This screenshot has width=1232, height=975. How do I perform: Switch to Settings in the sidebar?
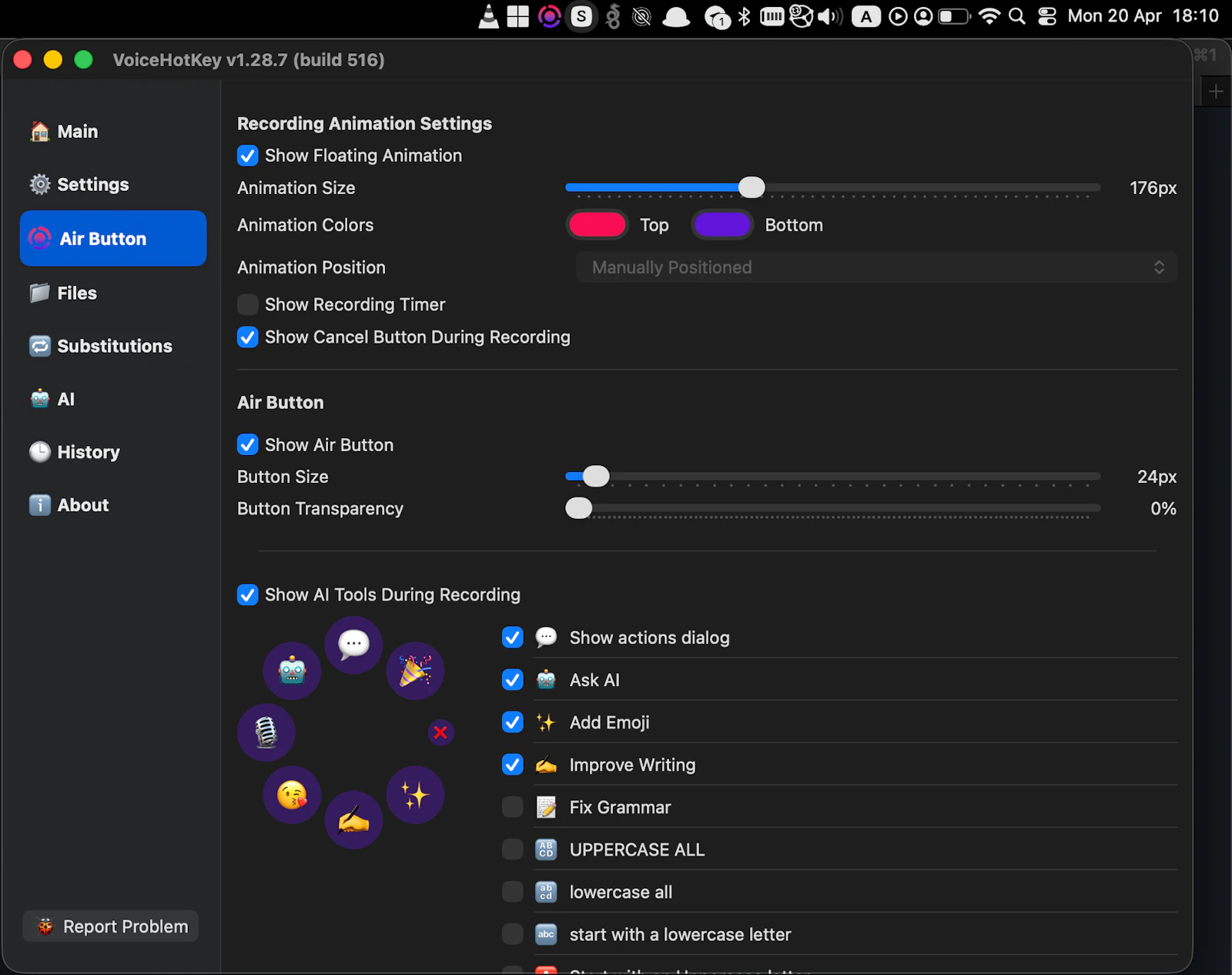(x=113, y=185)
